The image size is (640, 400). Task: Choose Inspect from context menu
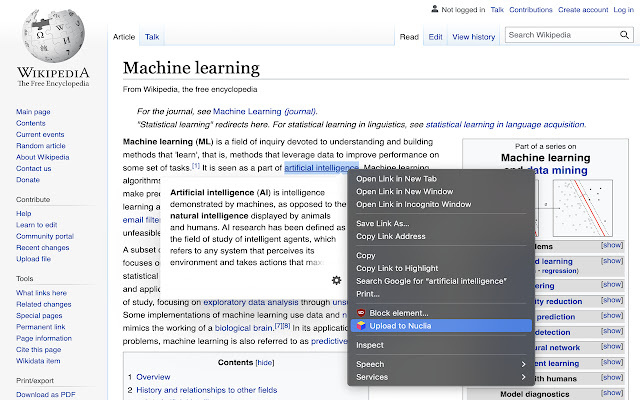[441, 345]
